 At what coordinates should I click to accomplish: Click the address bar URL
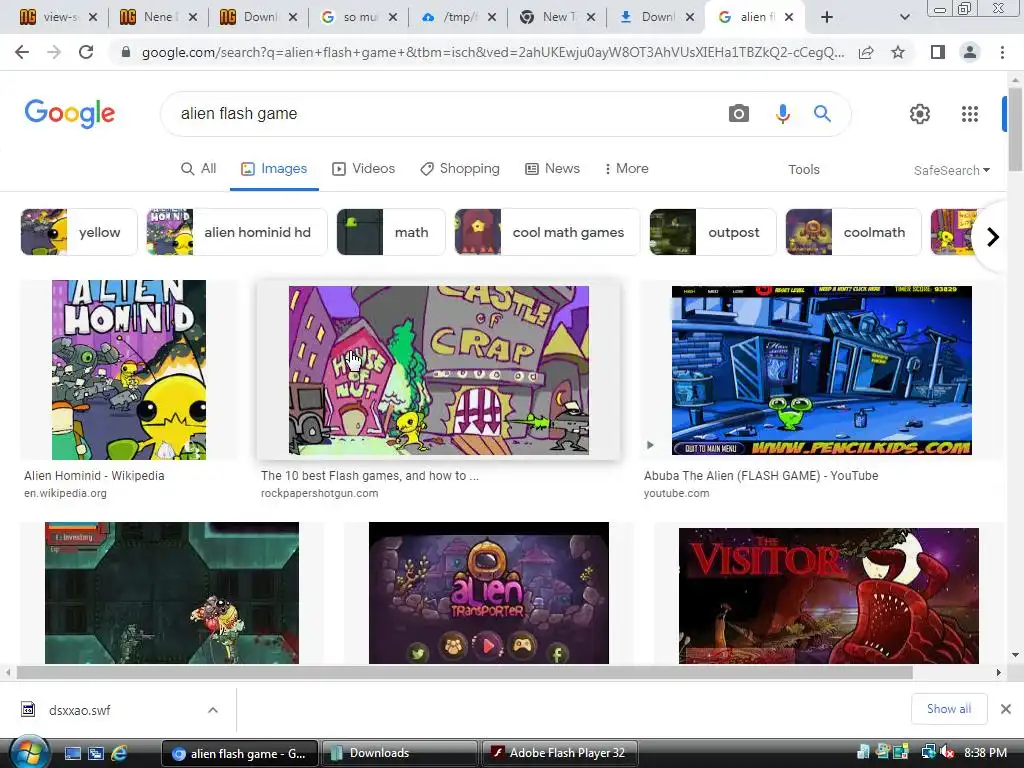point(493,52)
